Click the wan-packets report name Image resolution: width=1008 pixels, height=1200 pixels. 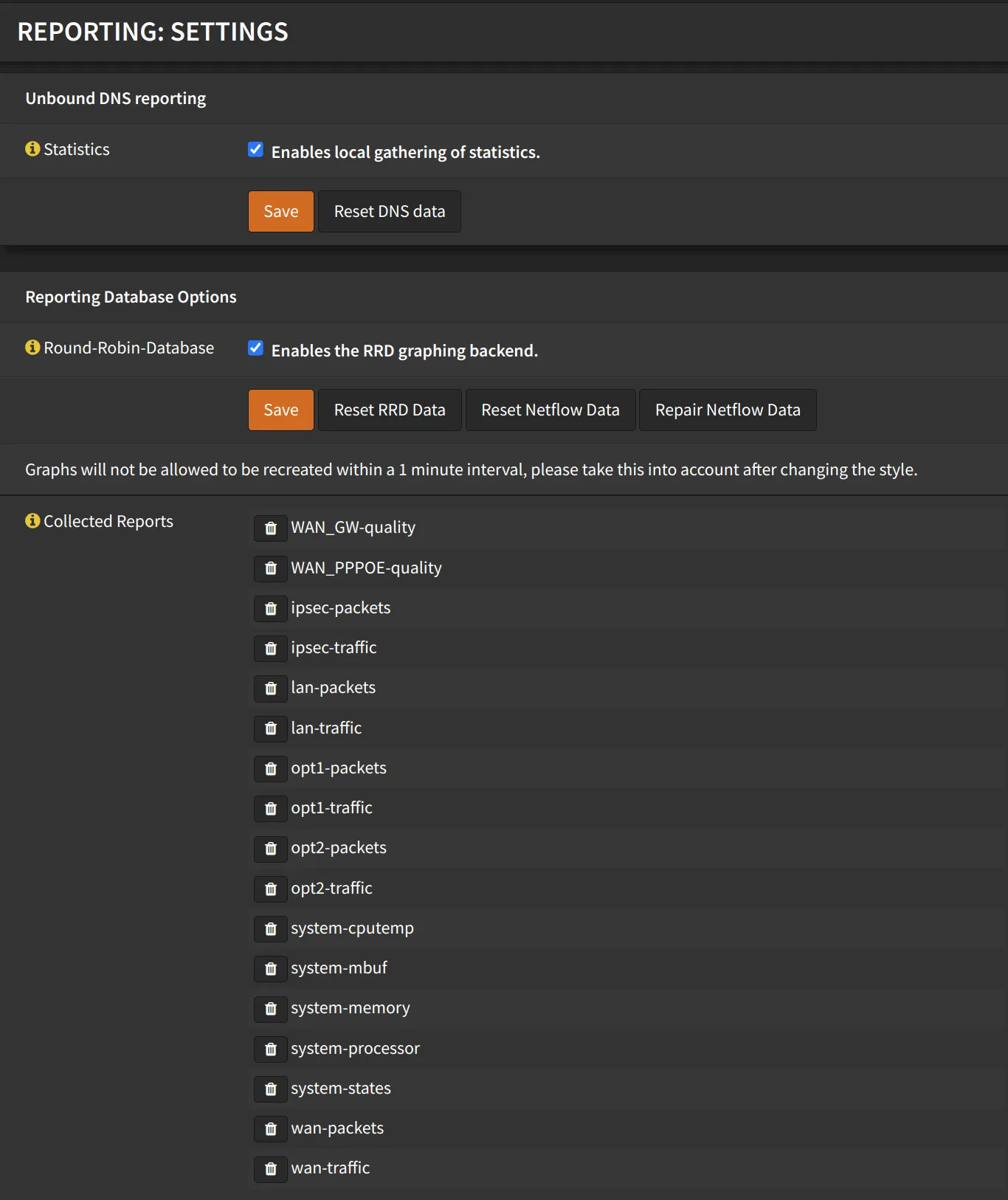click(337, 1128)
